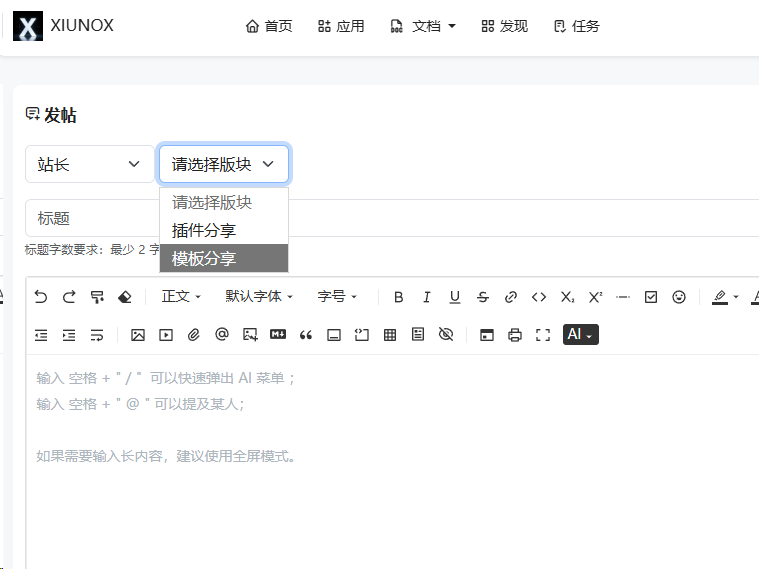This screenshot has height=569, width=759.
Task: Toggle inline code formatting
Action: 539,297
